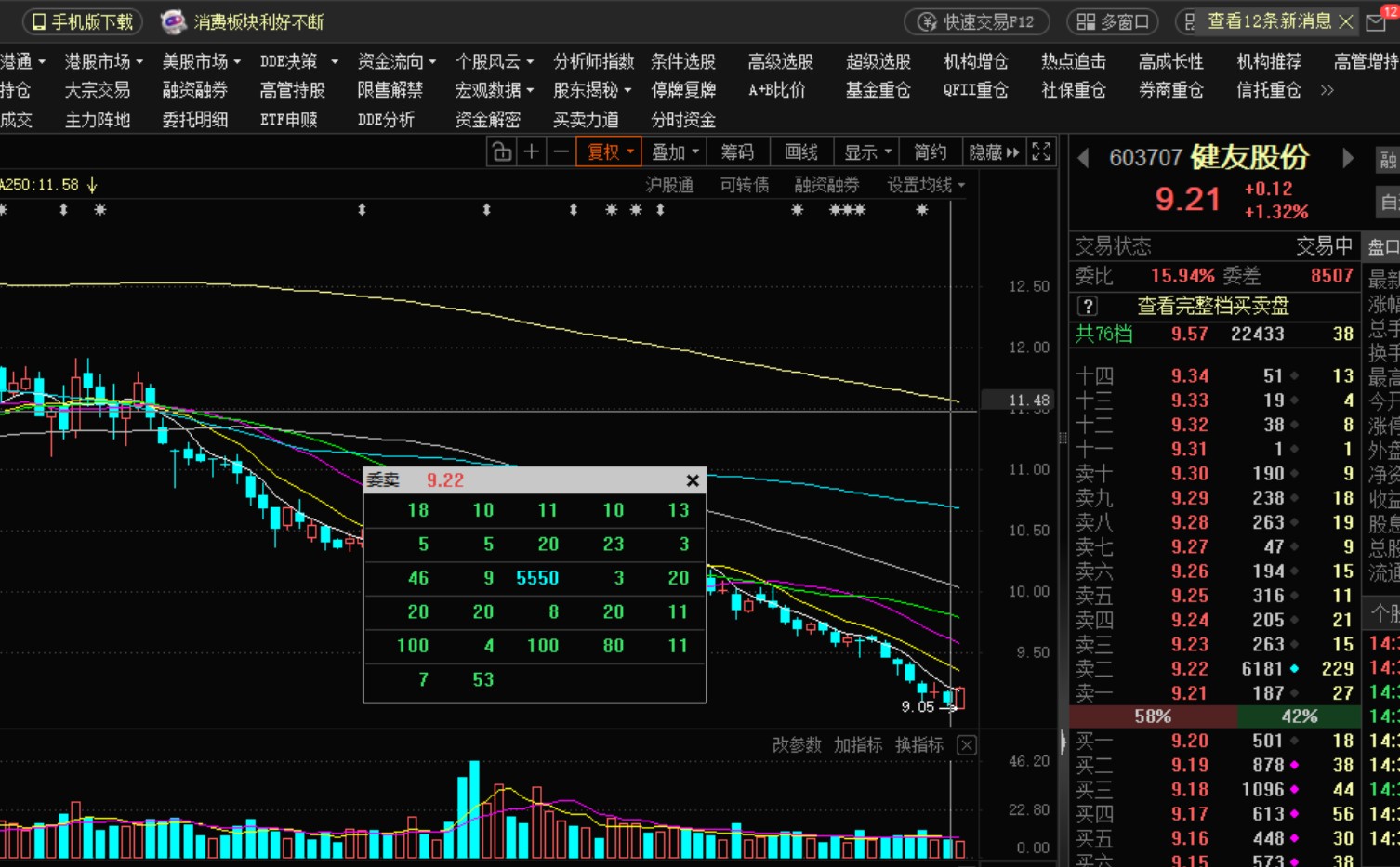
Task: Expand the 资金流向 menu
Action: [x=397, y=61]
